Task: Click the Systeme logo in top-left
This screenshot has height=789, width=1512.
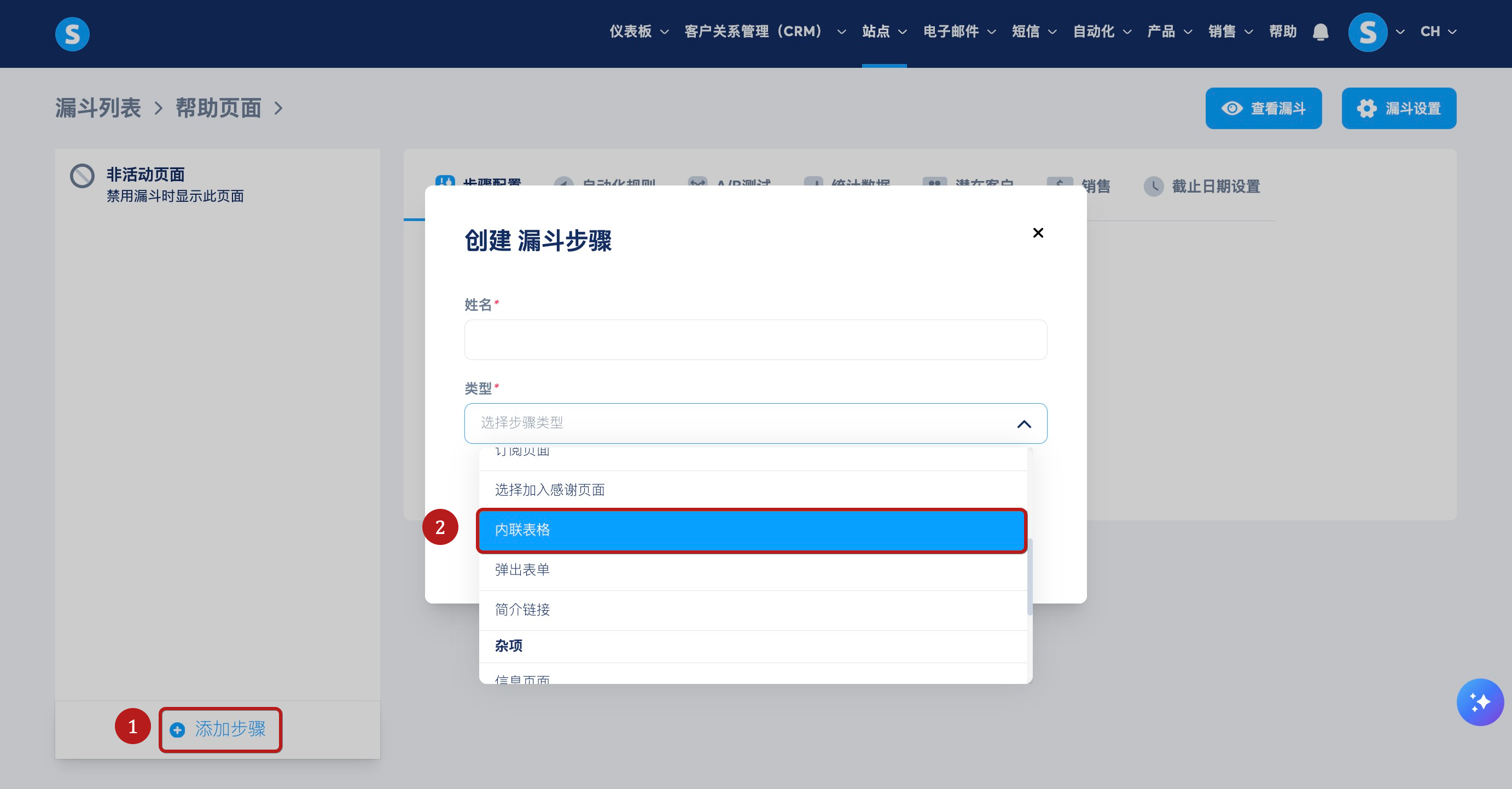Action: pyautogui.click(x=72, y=34)
